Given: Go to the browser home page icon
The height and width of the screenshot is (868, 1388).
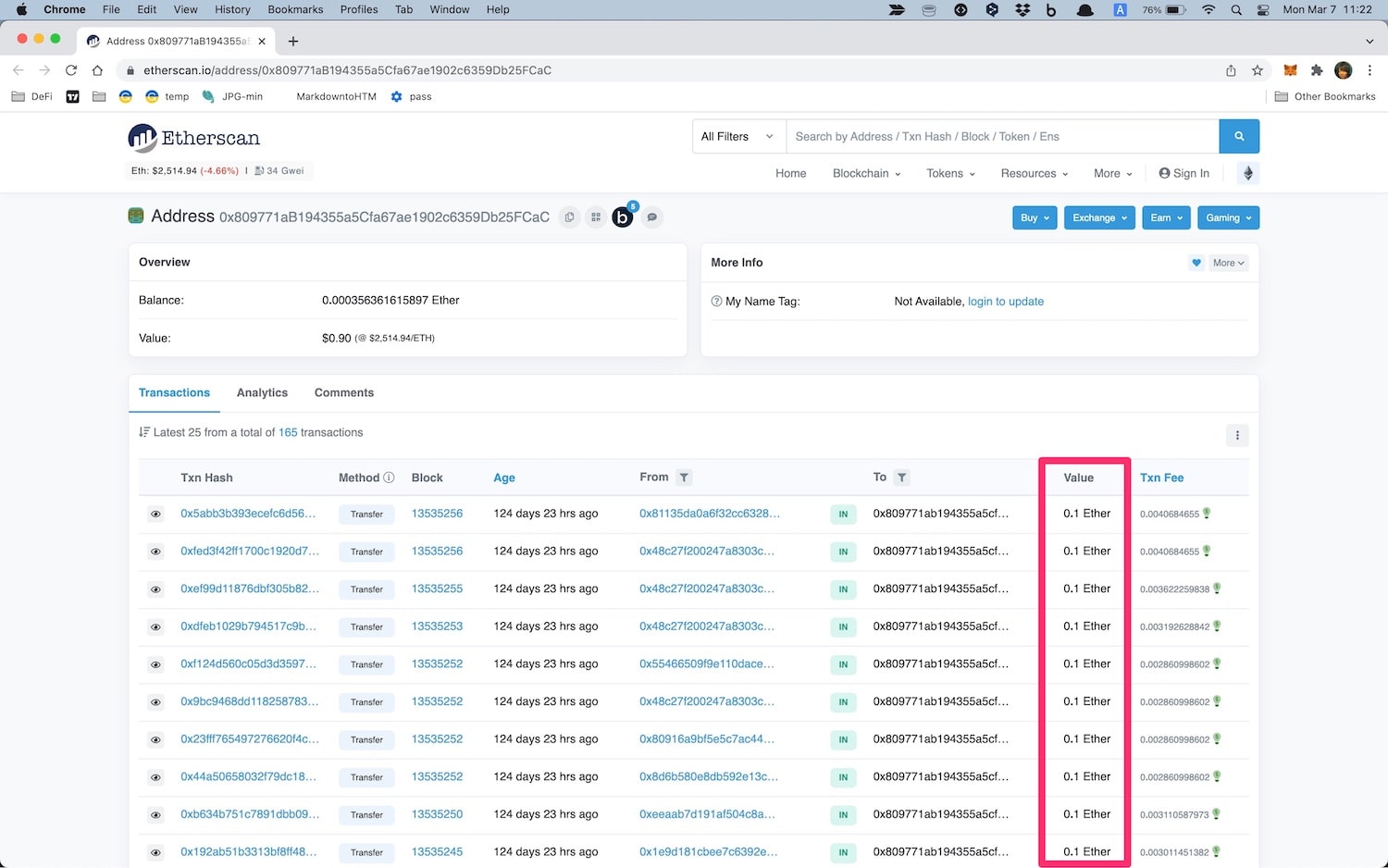Looking at the screenshot, I should pyautogui.click(x=97, y=70).
